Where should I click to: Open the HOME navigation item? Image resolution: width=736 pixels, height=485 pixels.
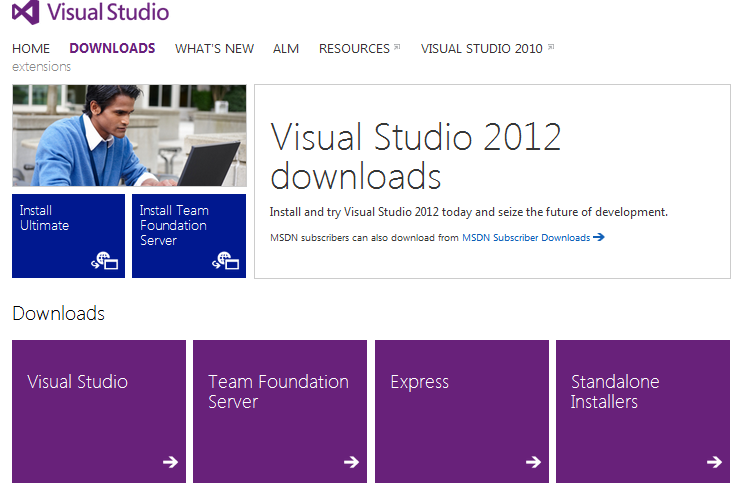tap(31, 48)
